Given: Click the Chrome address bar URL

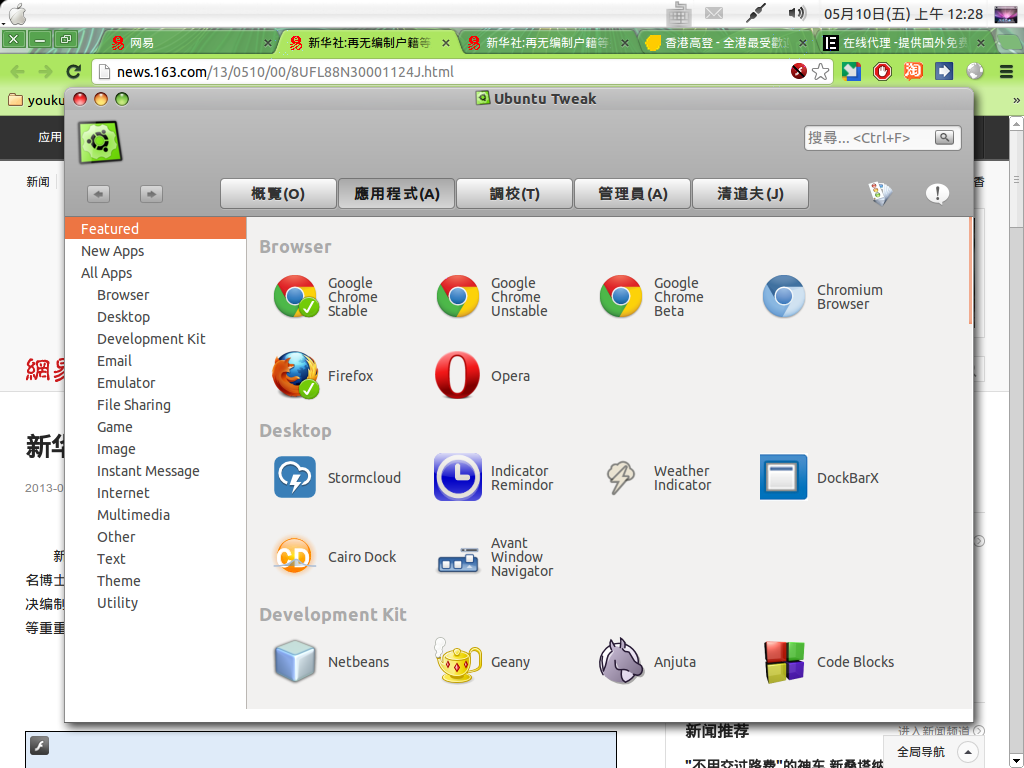Looking at the screenshot, I should pyautogui.click(x=285, y=72).
